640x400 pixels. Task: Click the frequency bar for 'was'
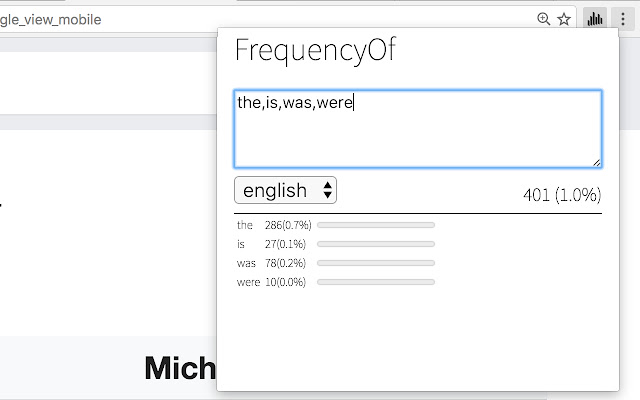[x=375, y=263]
